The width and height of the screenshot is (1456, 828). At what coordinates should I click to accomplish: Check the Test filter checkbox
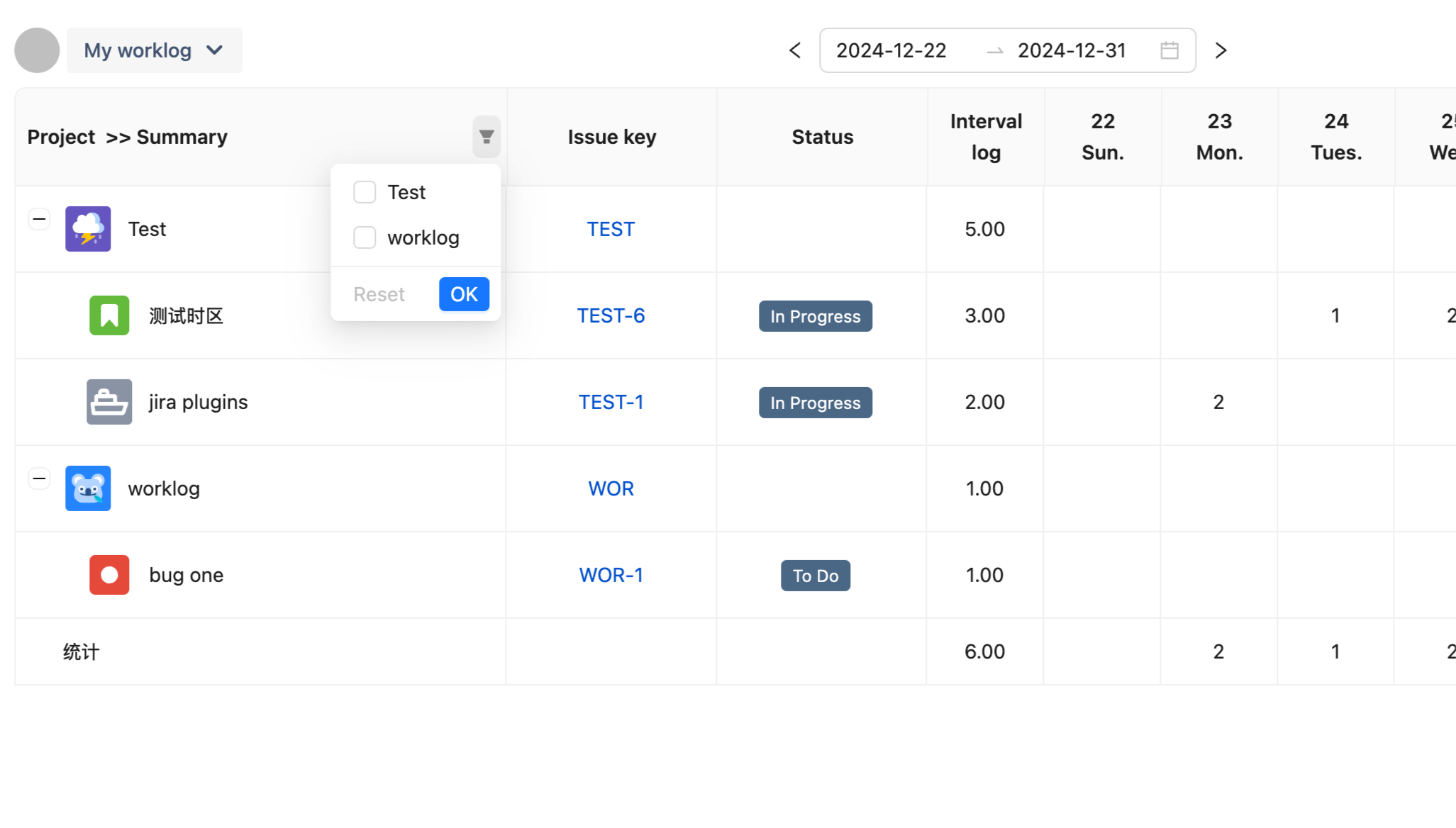click(365, 192)
